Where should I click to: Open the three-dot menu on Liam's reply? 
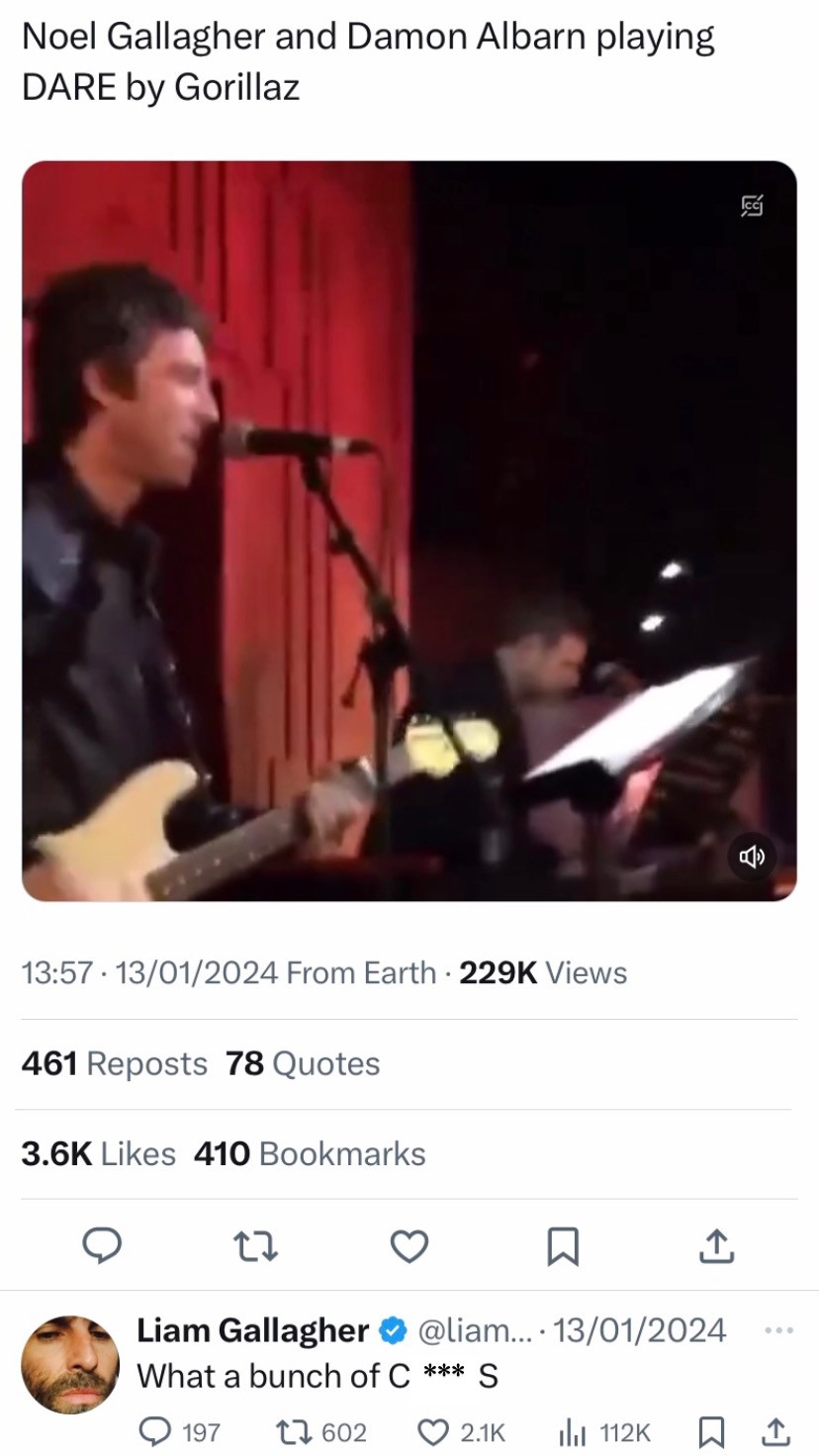[779, 1330]
